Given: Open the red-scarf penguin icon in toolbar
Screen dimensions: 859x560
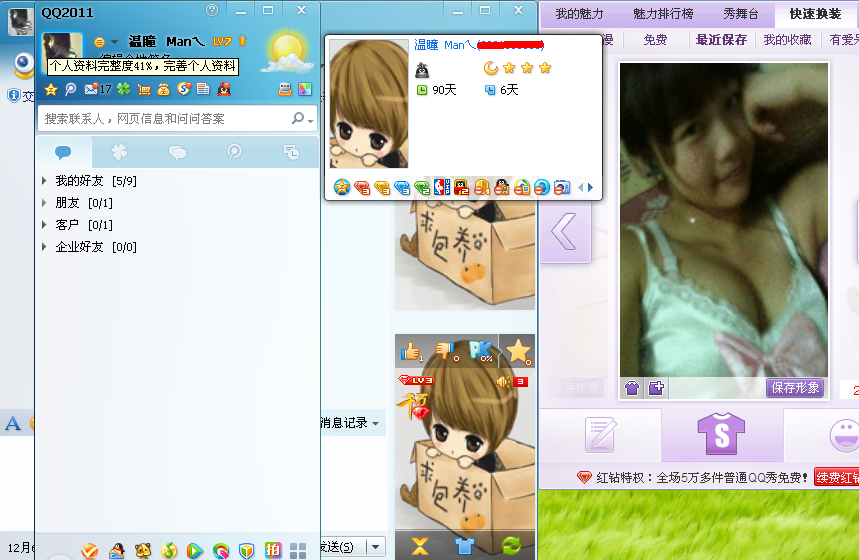Looking at the screenshot, I should click(x=224, y=89).
